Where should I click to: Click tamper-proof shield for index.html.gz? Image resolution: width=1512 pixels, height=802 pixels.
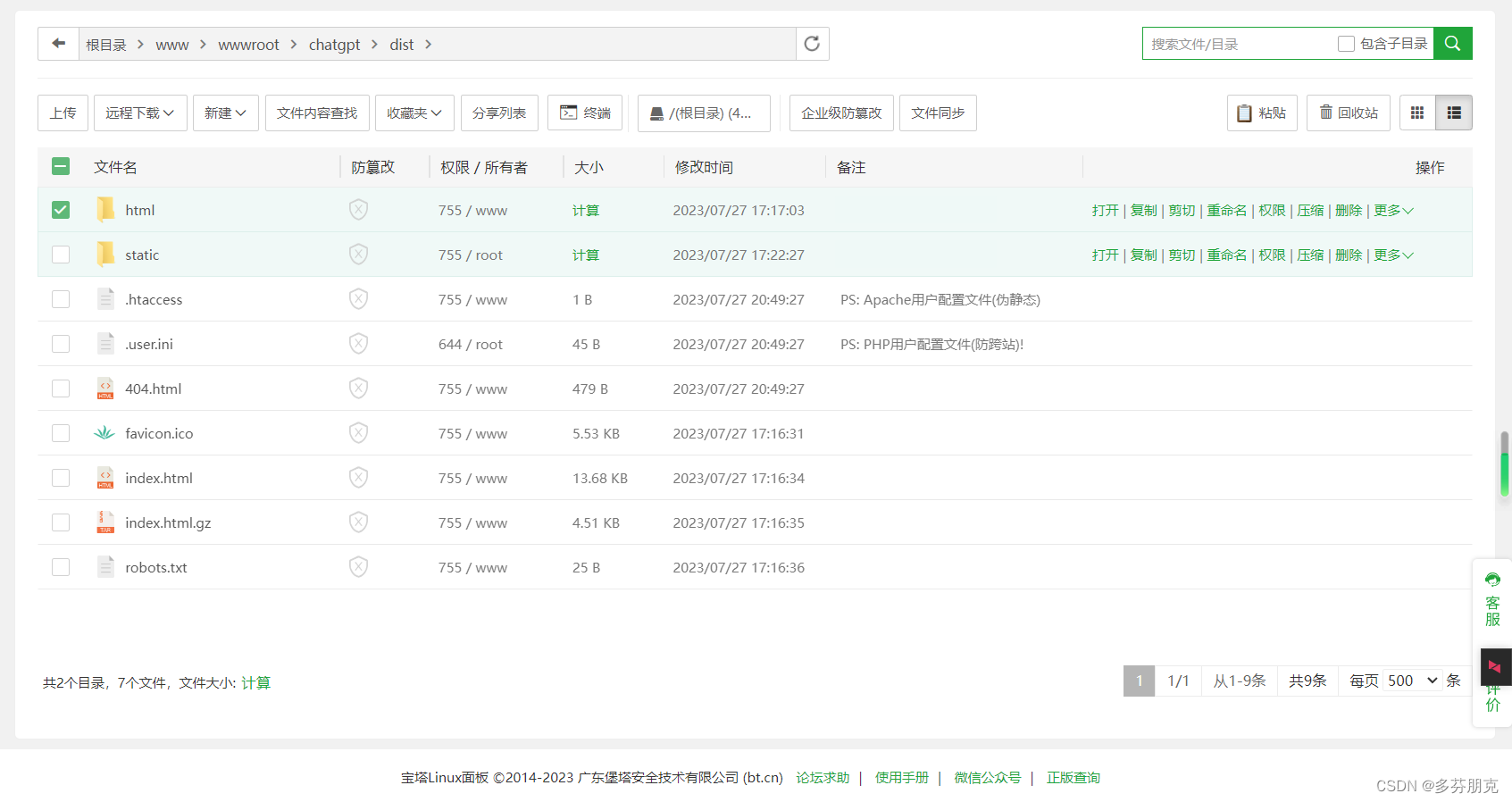[x=358, y=522]
